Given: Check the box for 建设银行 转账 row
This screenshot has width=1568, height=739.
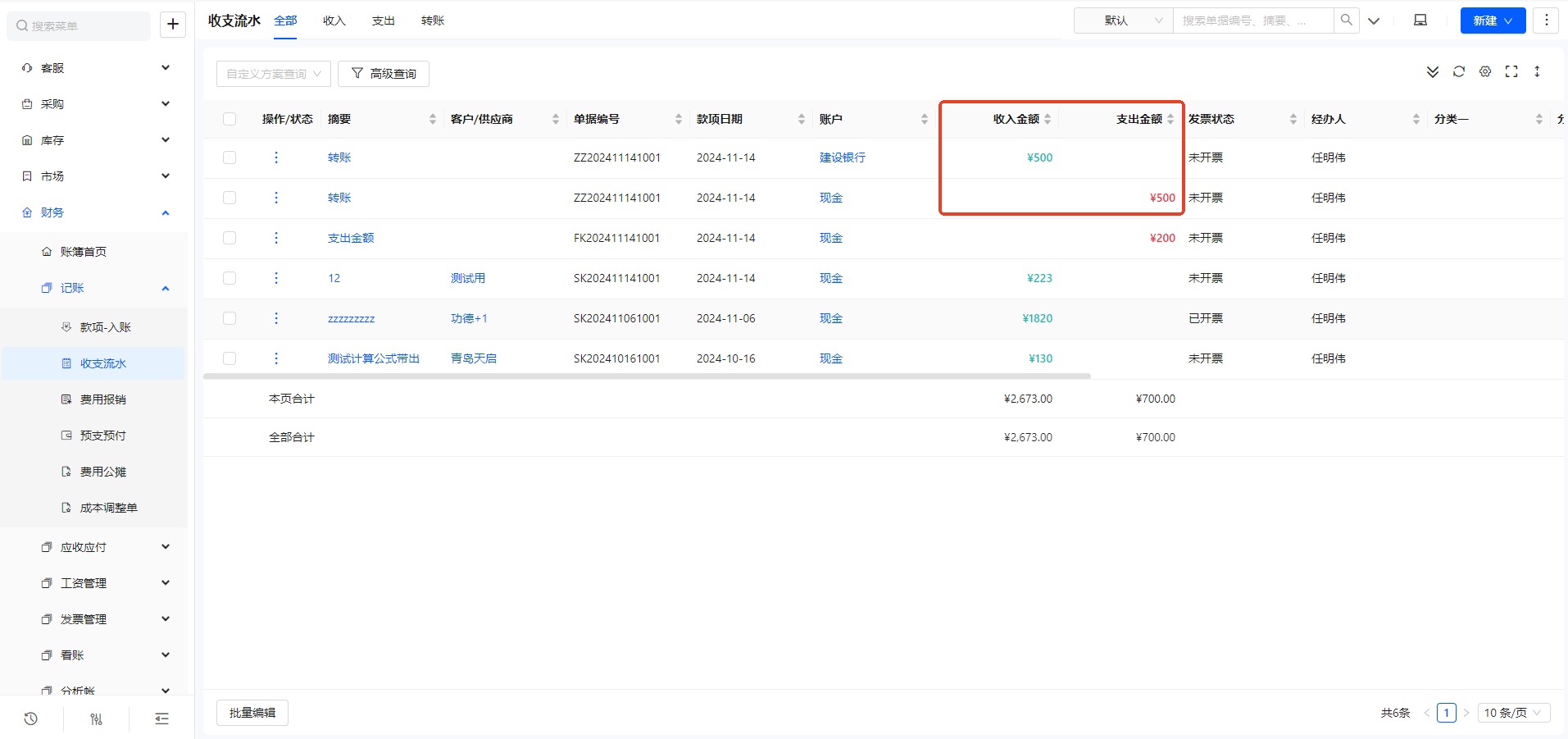Looking at the screenshot, I should 230,157.
